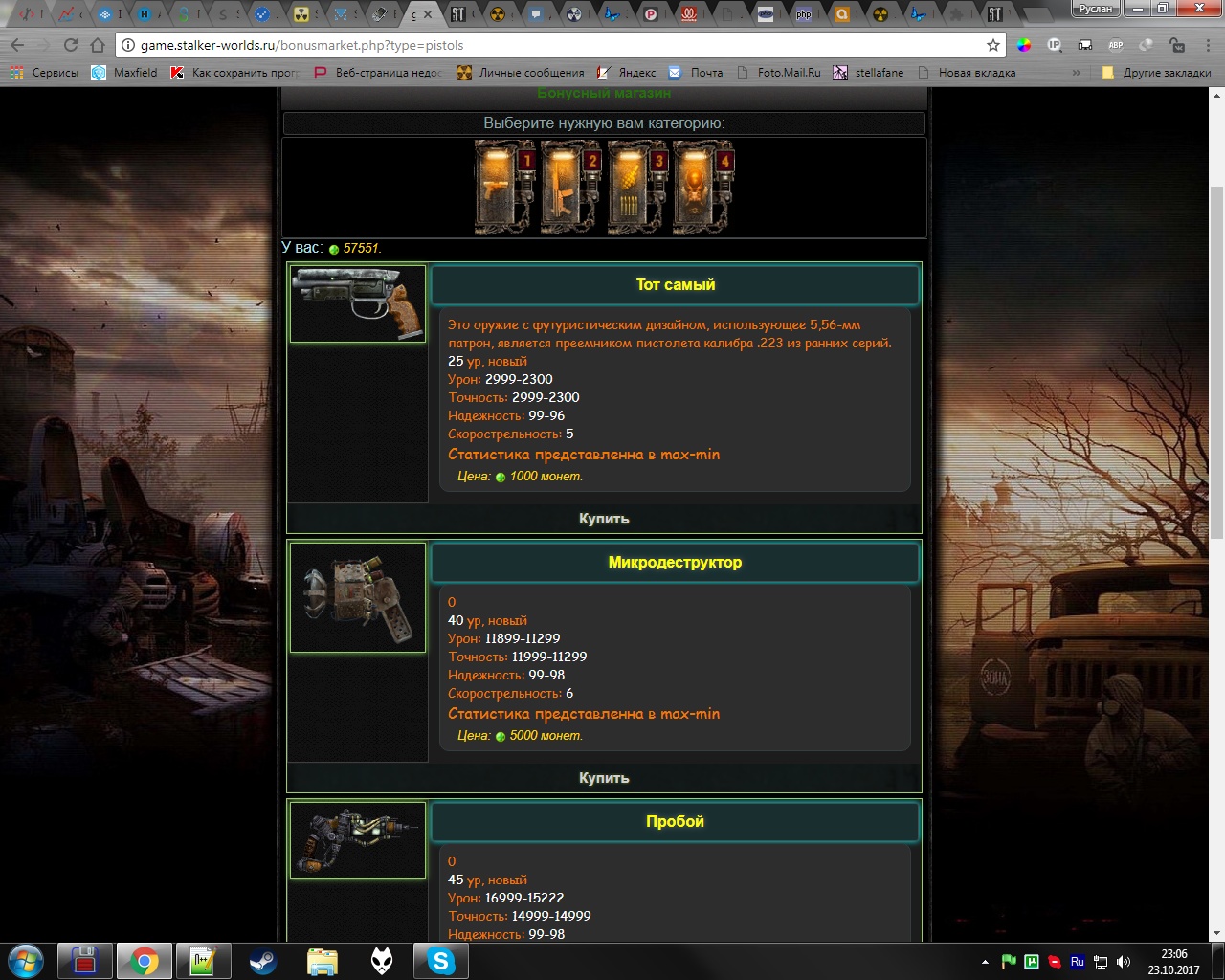
Task: Click the Пробой item title
Action: click(675, 821)
